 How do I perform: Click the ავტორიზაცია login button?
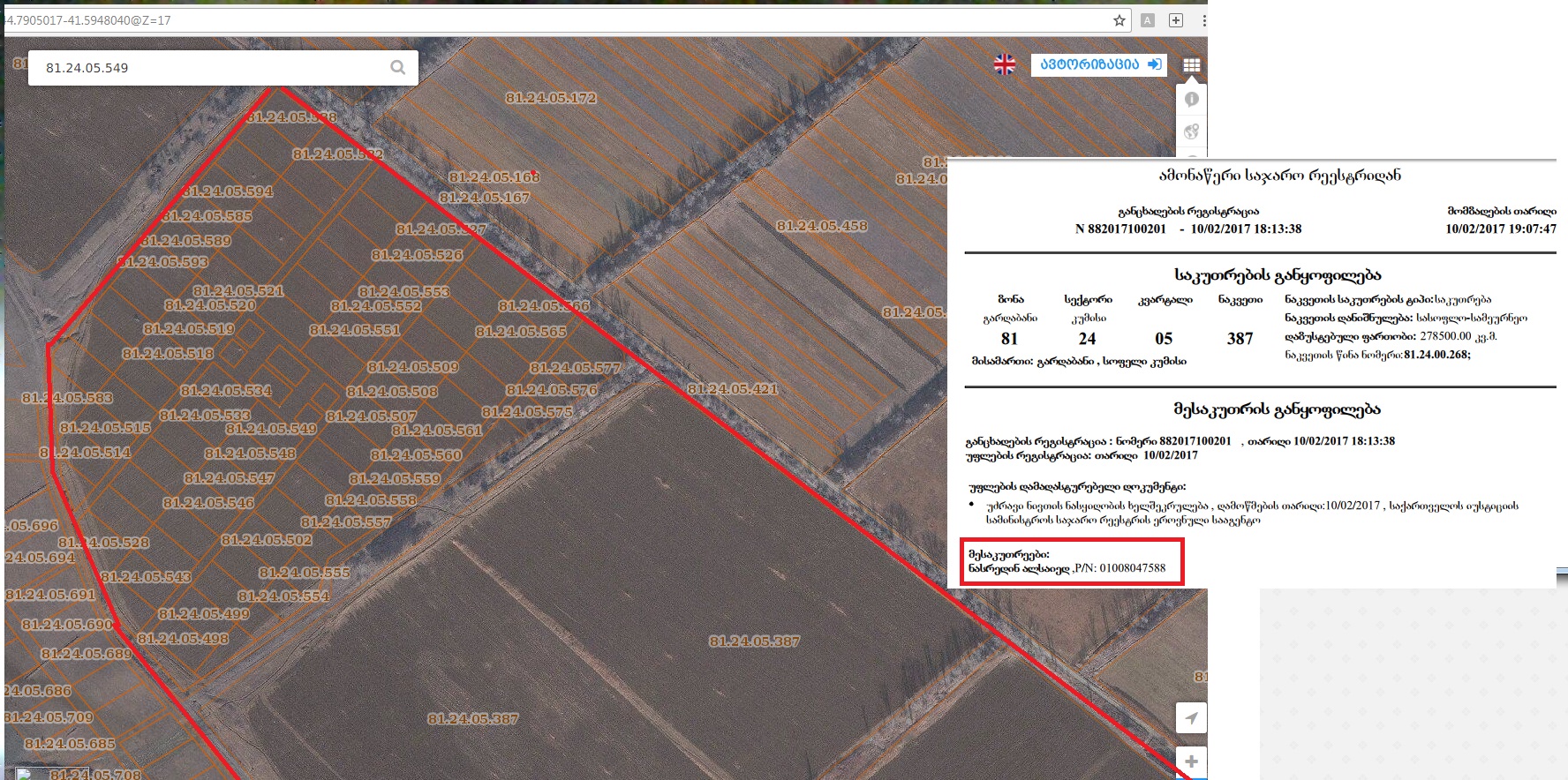(x=1099, y=64)
